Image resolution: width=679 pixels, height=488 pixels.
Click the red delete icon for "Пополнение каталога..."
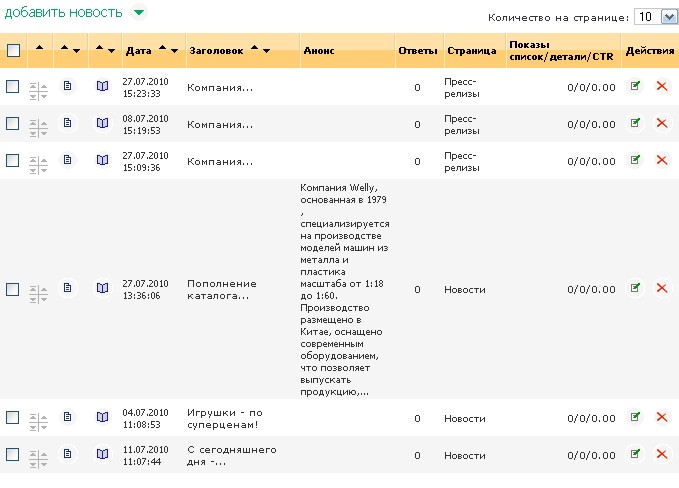(x=661, y=288)
